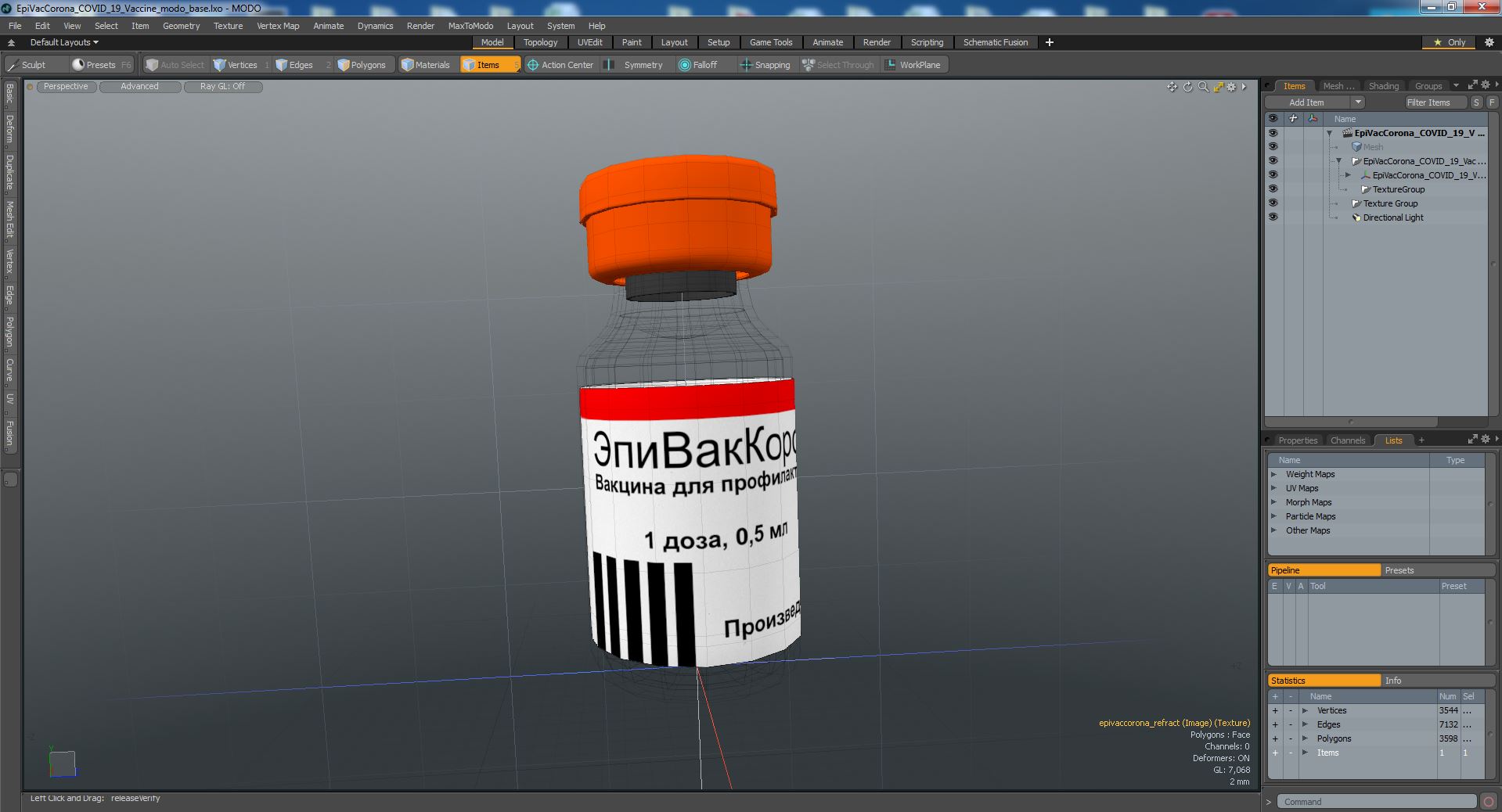Image resolution: width=1502 pixels, height=812 pixels.
Task: Click into the Filter Items field
Action: (1435, 102)
